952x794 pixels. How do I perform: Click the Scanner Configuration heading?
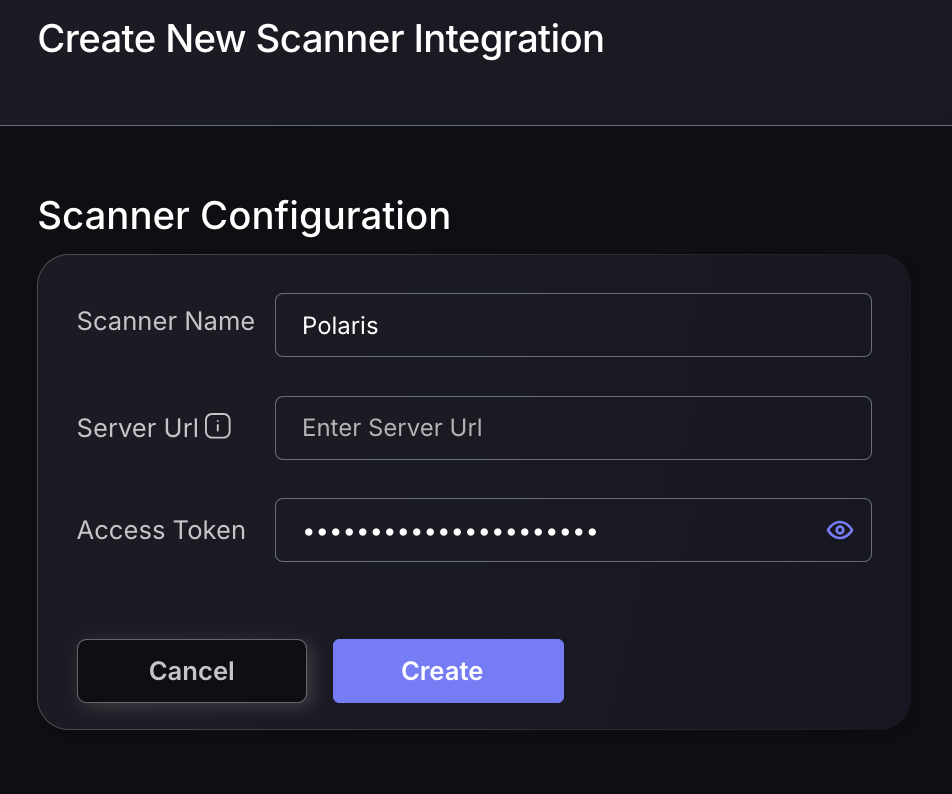click(244, 216)
